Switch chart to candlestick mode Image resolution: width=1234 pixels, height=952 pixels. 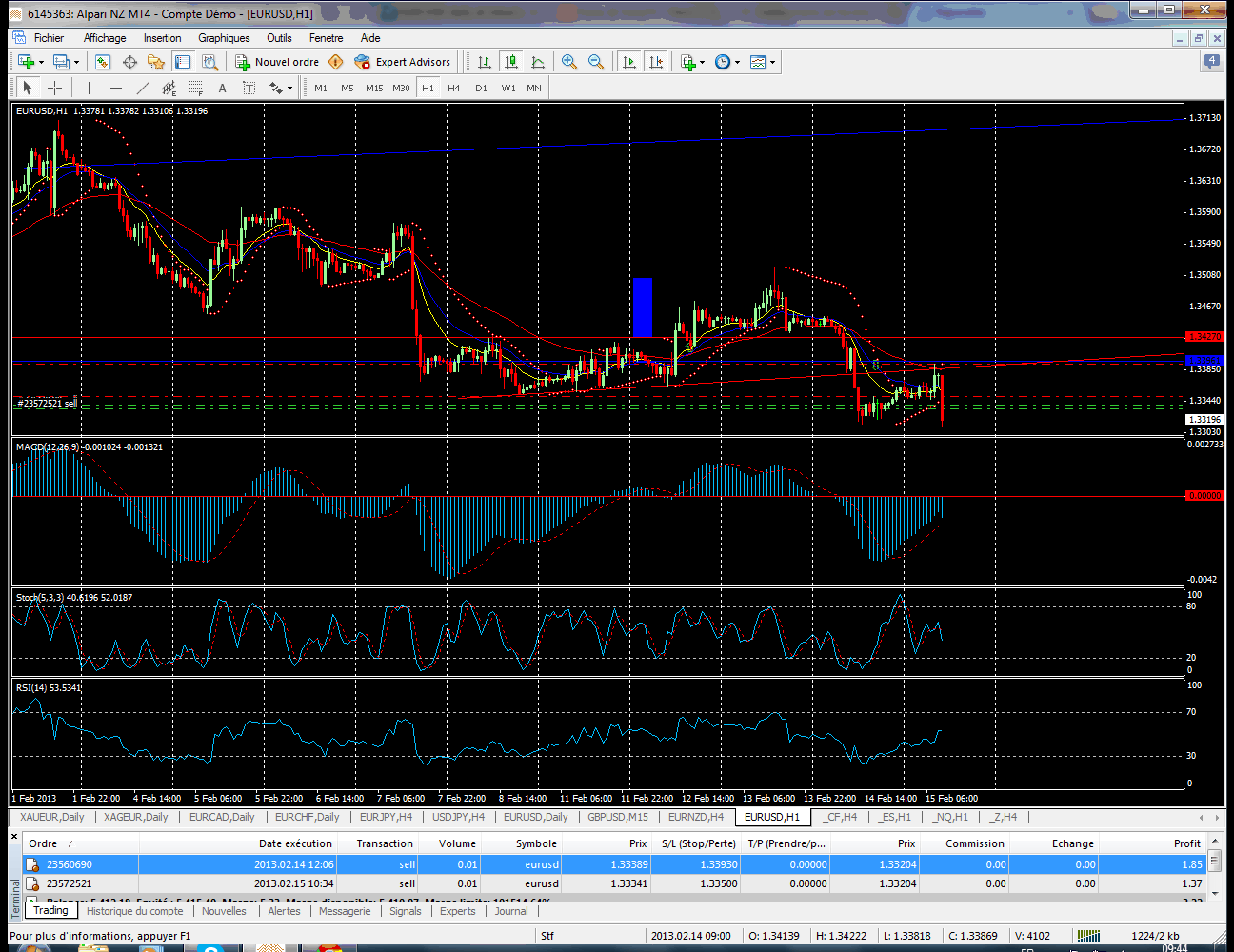pyautogui.click(x=511, y=62)
